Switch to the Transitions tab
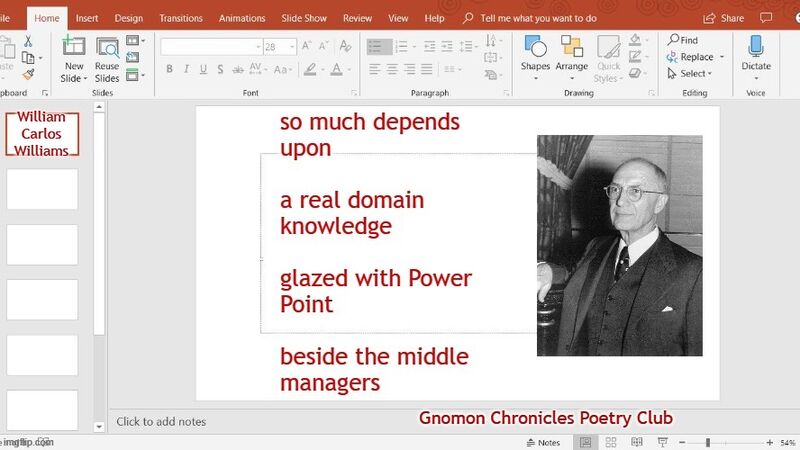The height and width of the screenshot is (450, 800). tap(181, 18)
